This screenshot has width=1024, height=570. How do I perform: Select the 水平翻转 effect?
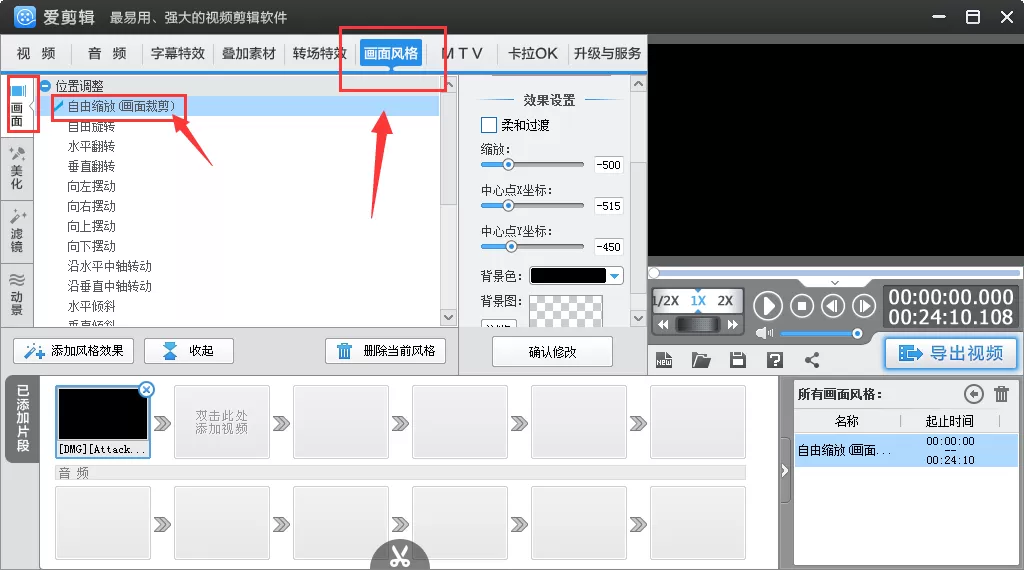point(91,146)
